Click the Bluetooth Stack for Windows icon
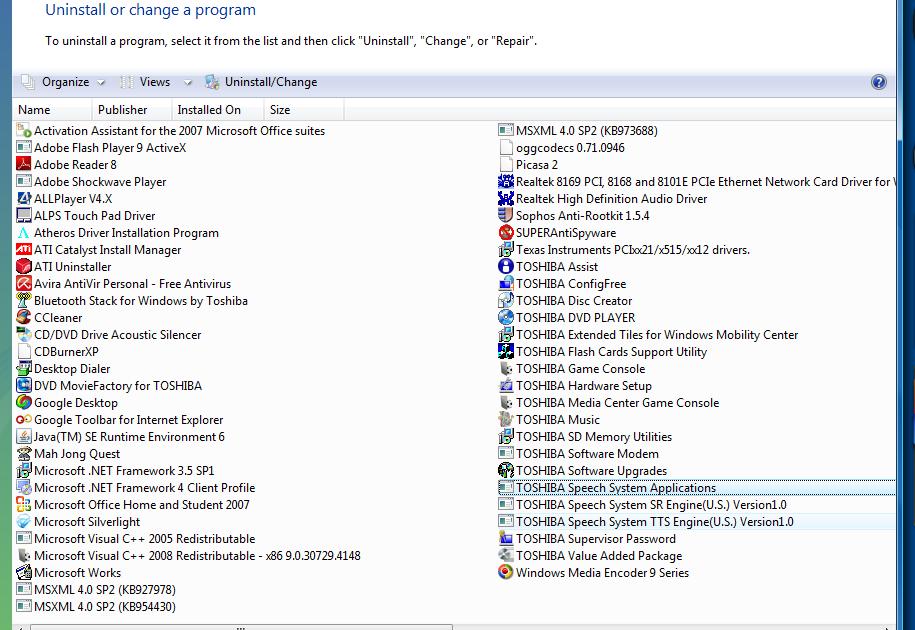This screenshot has width=915, height=630. point(23,300)
